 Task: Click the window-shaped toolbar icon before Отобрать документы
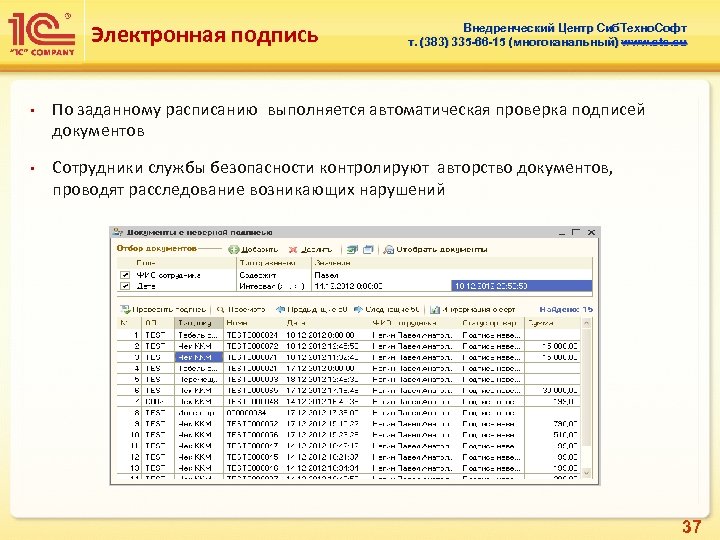pyautogui.click(x=368, y=249)
